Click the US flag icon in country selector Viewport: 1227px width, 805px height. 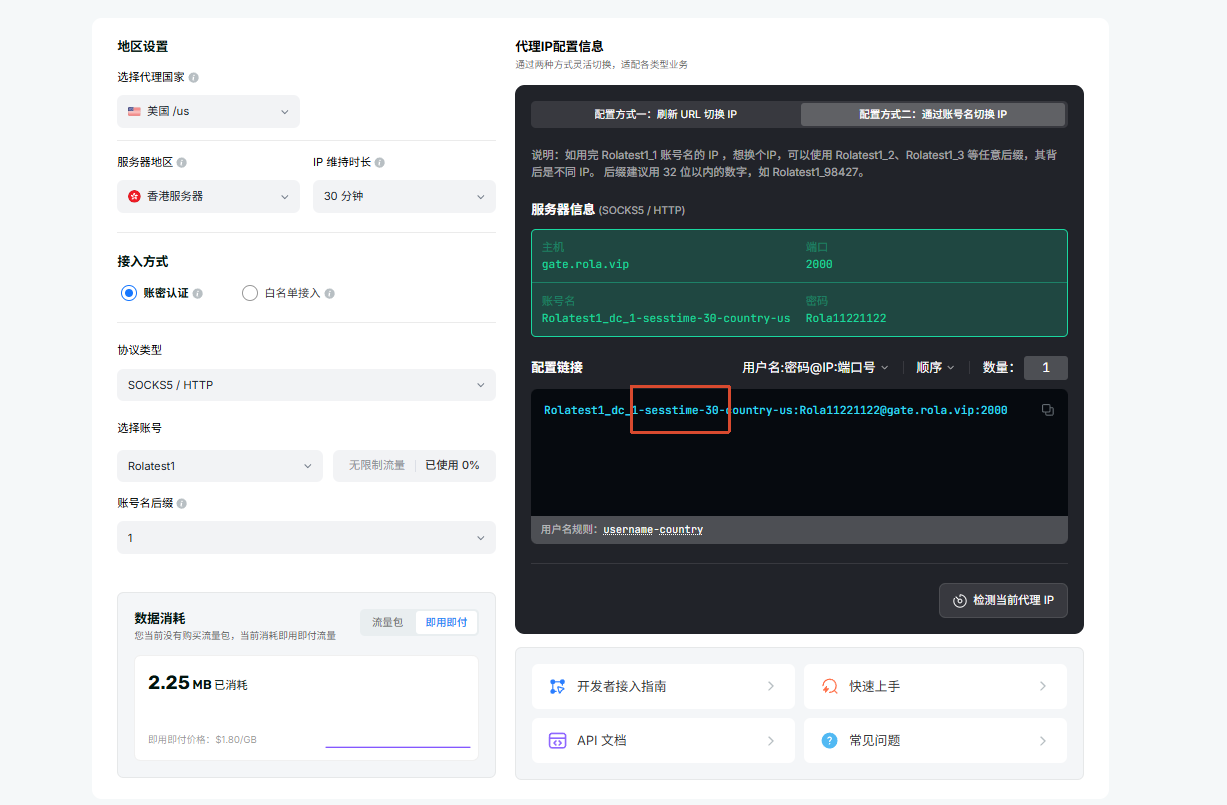coord(134,111)
